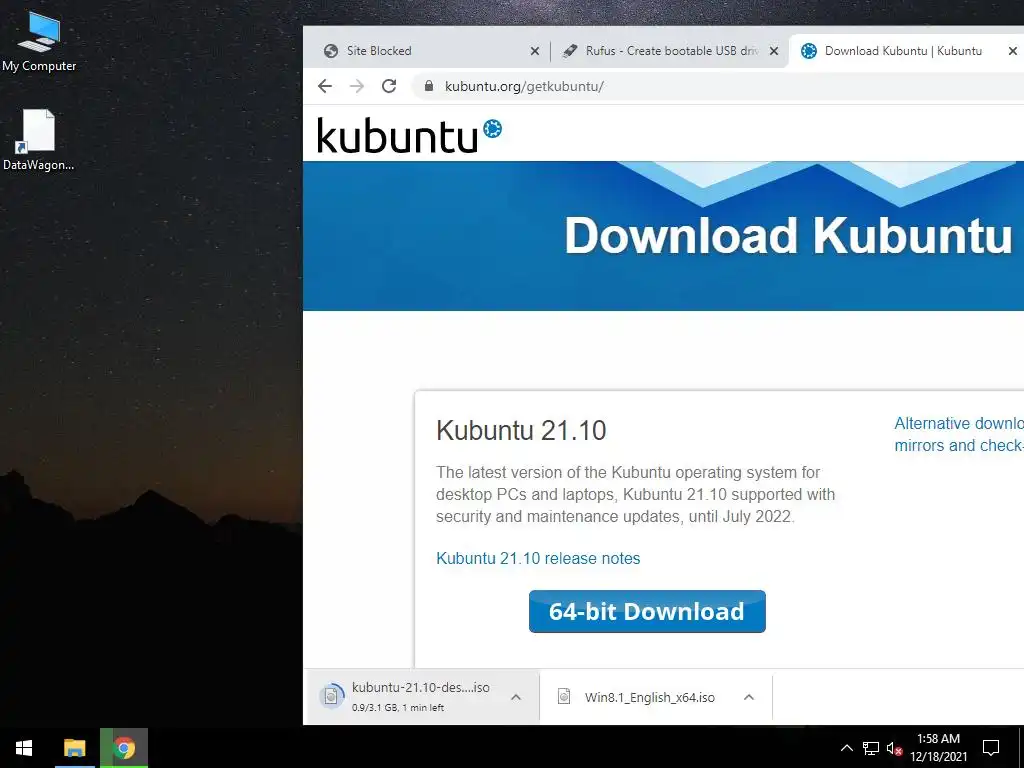Close the Rufus tab
Viewport: 1024px width, 768px height.
pyautogui.click(x=774, y=51)
